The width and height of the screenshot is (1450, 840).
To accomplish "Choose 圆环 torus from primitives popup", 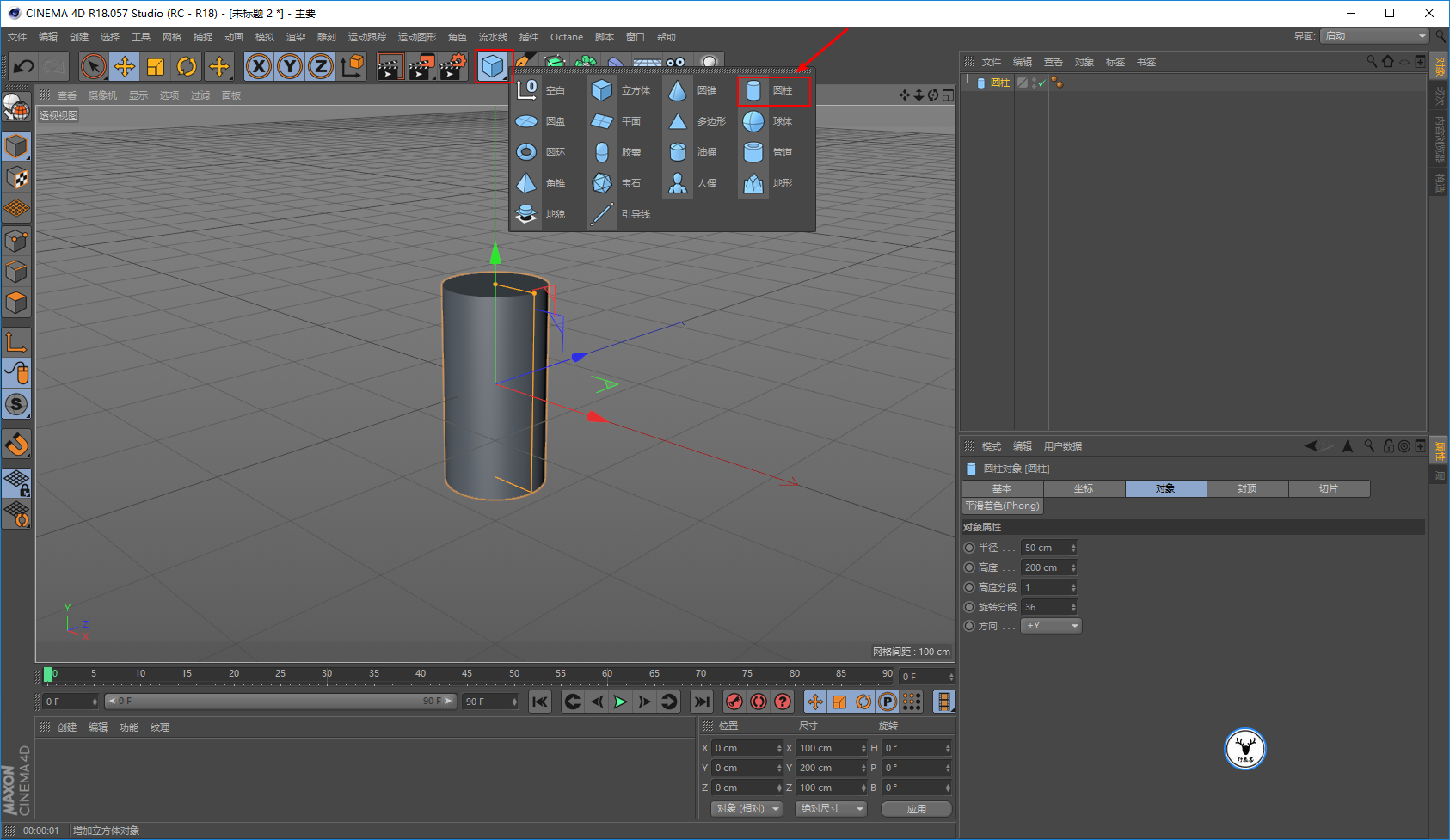I will (542, 152).
